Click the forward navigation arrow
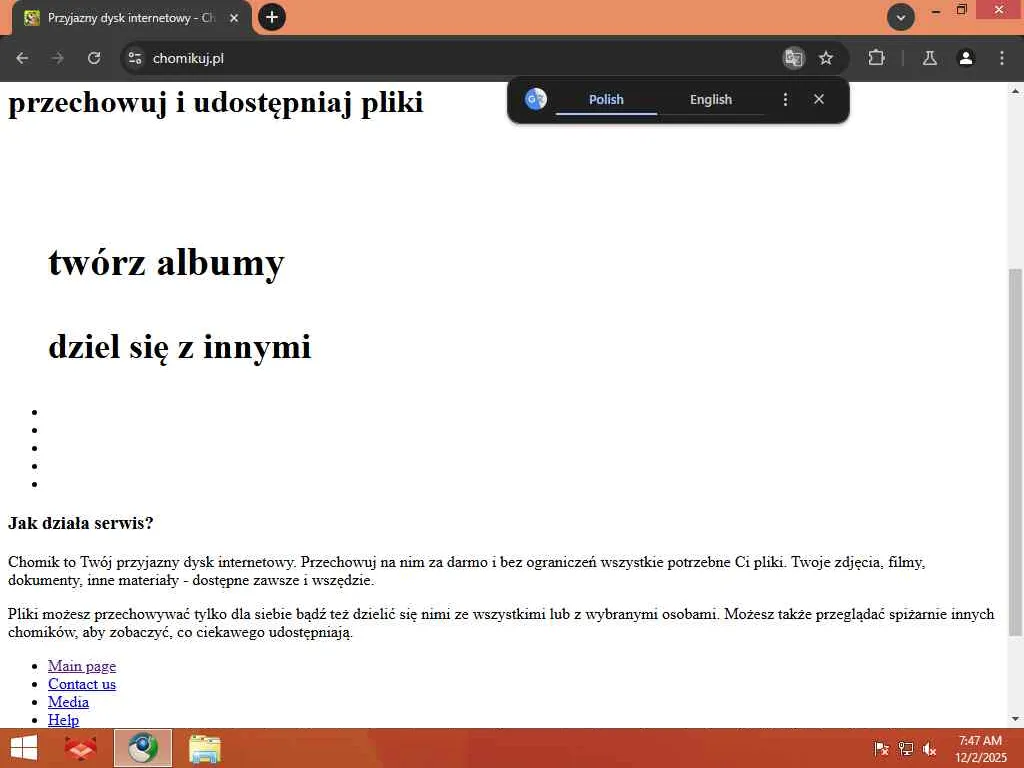The image size is (1024, 768). tap(58, 58)
